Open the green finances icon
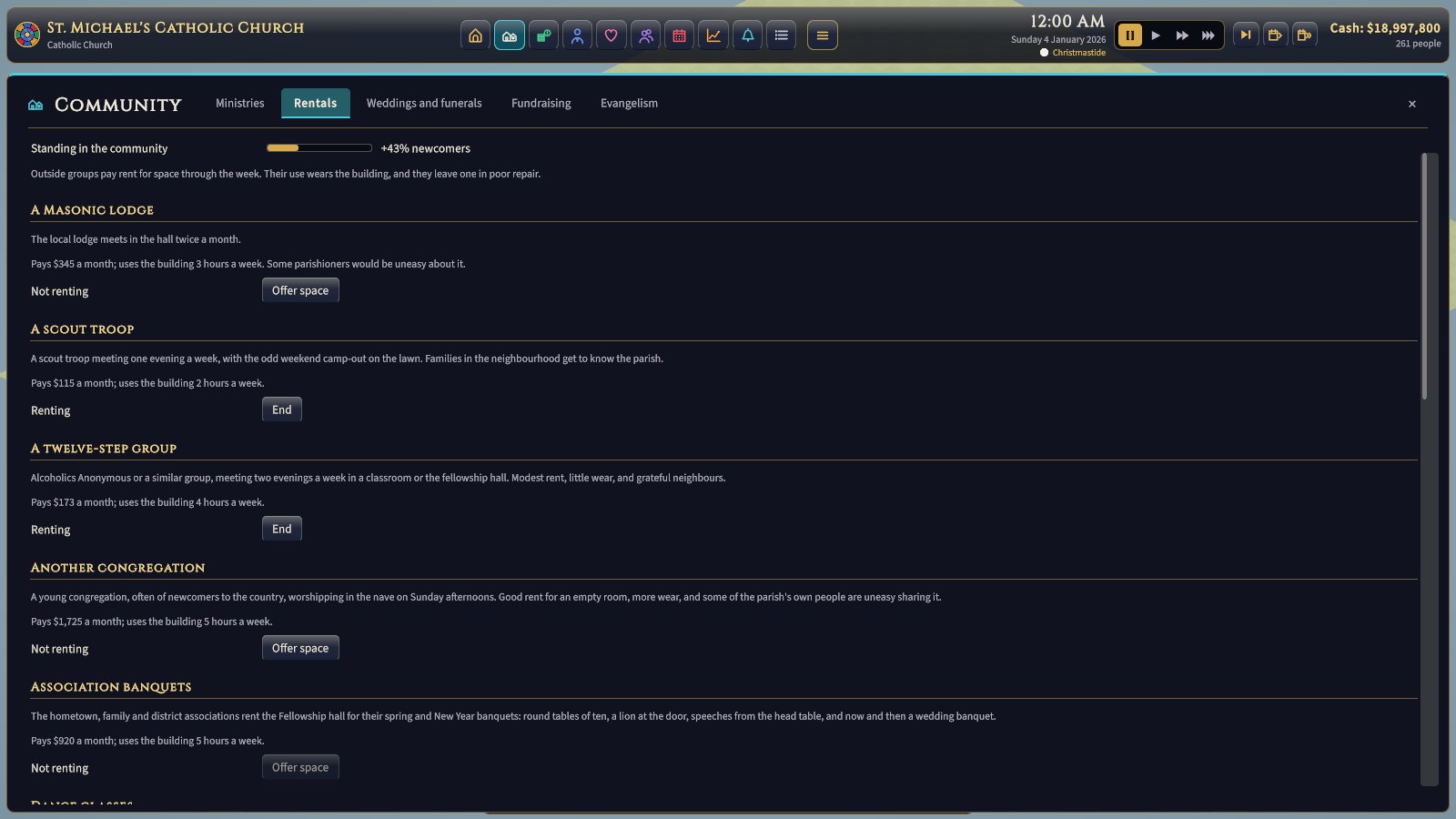1456x819 pixels. (543, 35)
